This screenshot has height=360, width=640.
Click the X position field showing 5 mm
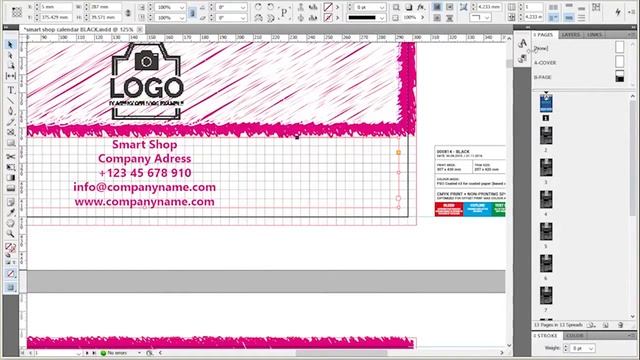click(56, 7)
